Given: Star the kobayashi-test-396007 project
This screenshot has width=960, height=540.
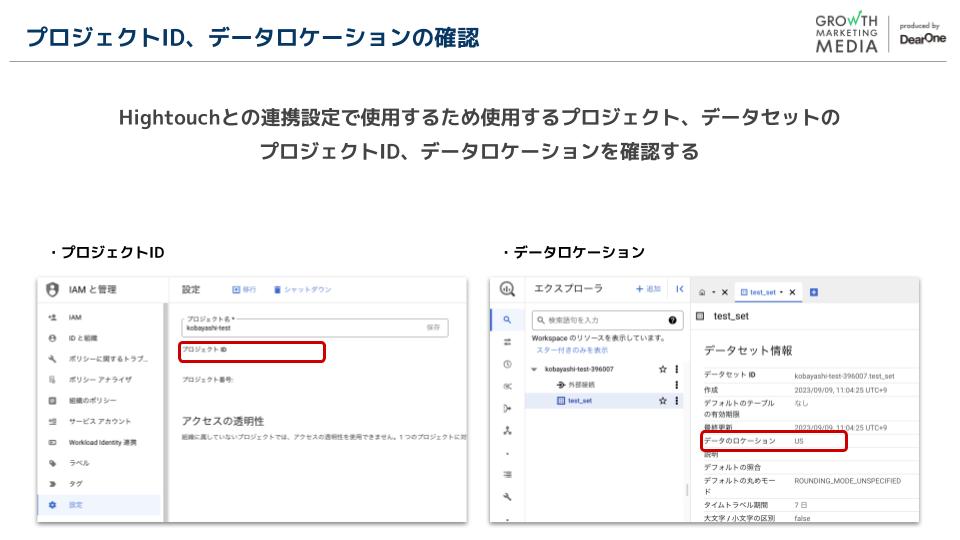Looking at the screenshot, I should [x=662, y=369].
